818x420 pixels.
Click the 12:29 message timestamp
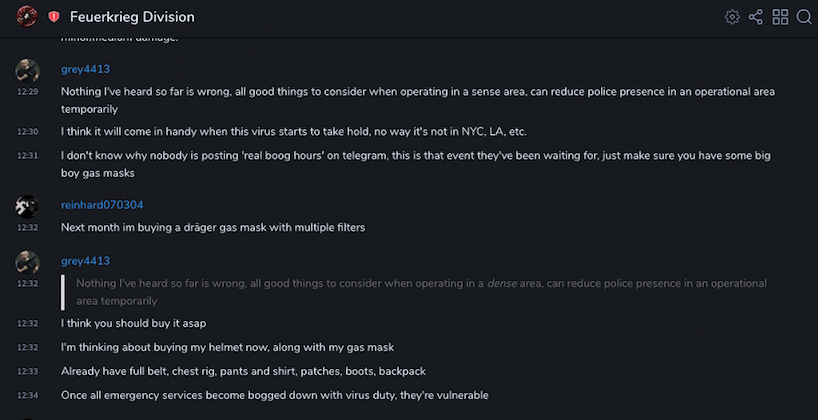pos(27,92)
